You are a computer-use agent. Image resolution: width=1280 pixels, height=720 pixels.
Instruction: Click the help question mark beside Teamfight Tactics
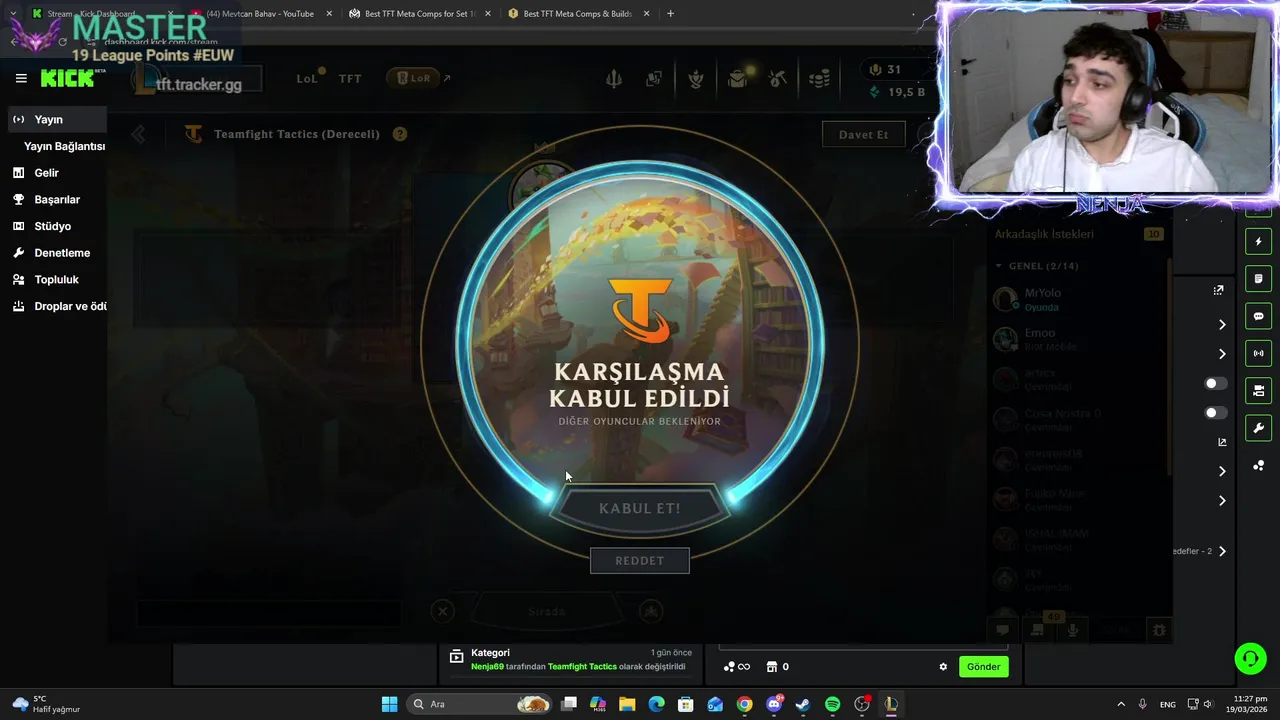(400, 134)
